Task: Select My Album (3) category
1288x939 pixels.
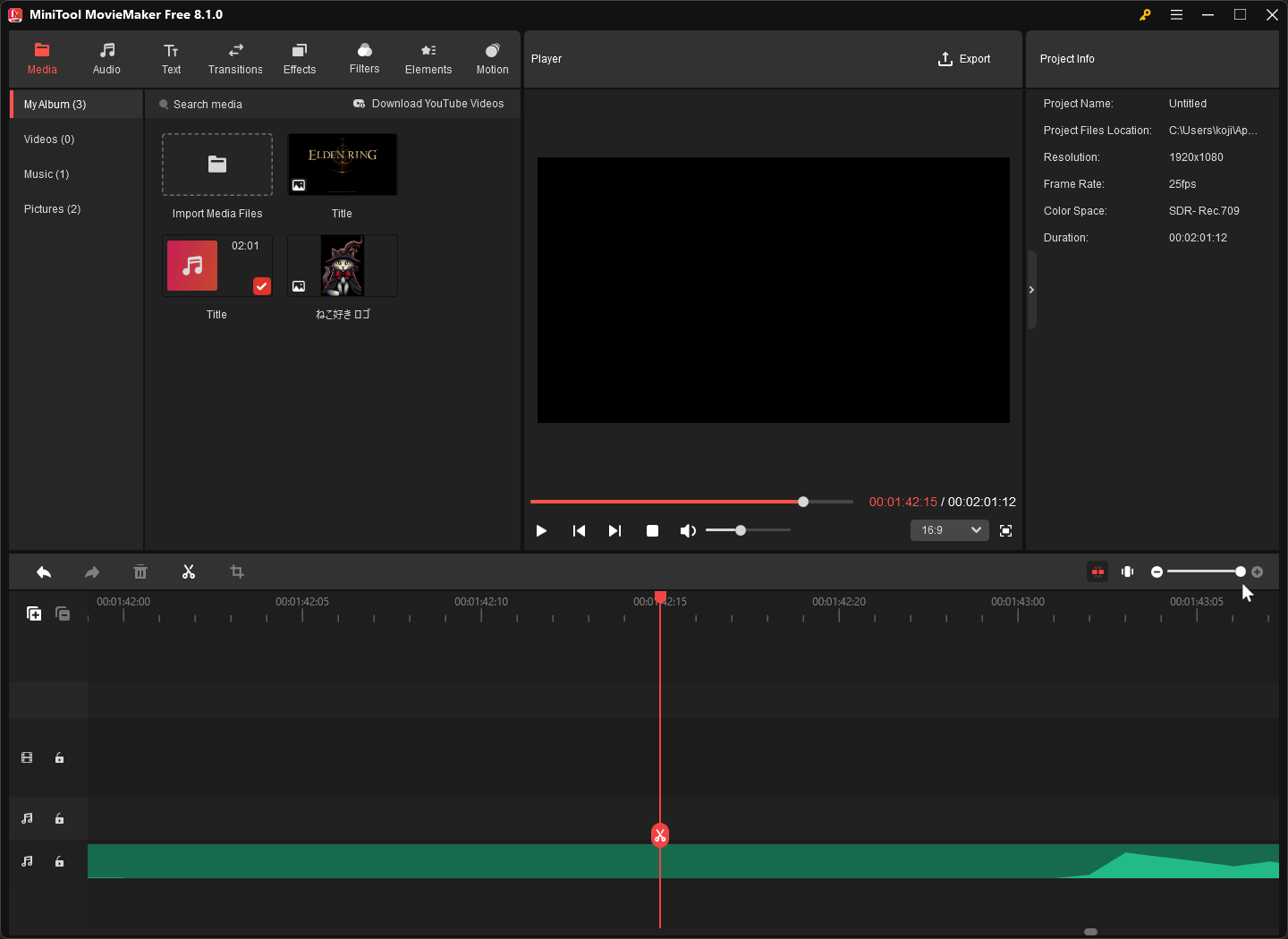Action: tap(77, 105)
